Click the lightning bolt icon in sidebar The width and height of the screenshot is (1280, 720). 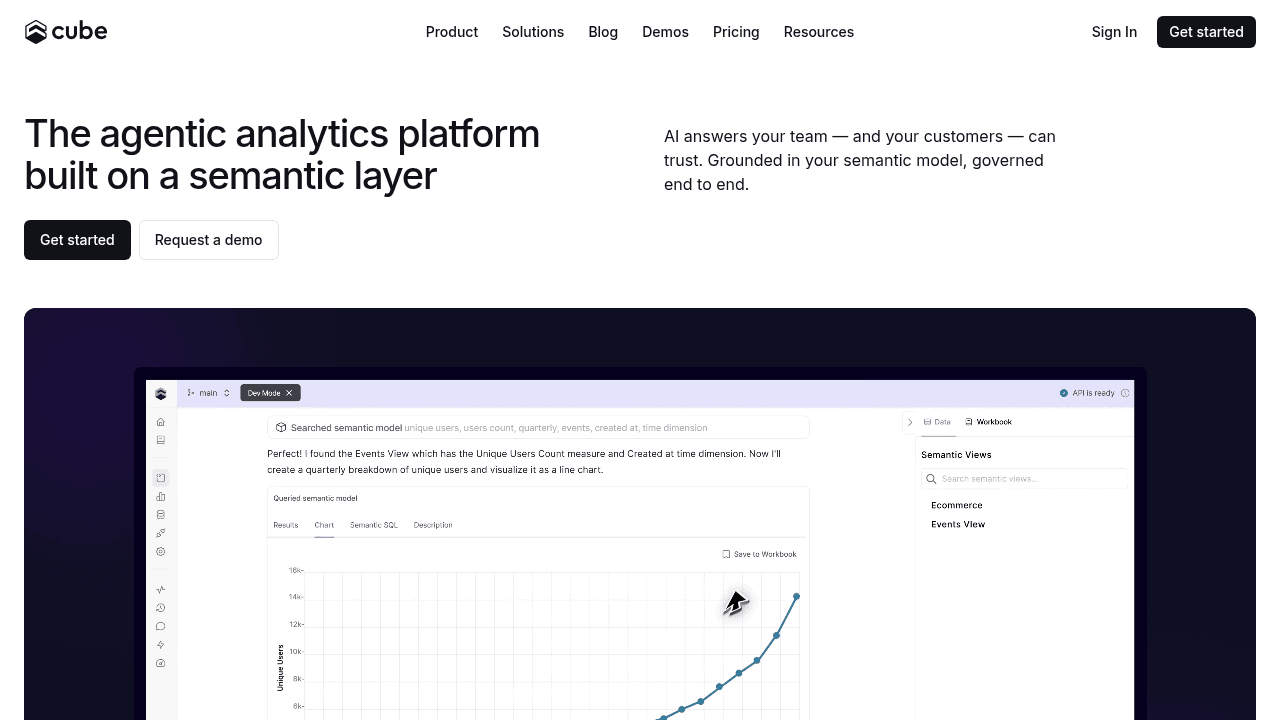(161, 645)
